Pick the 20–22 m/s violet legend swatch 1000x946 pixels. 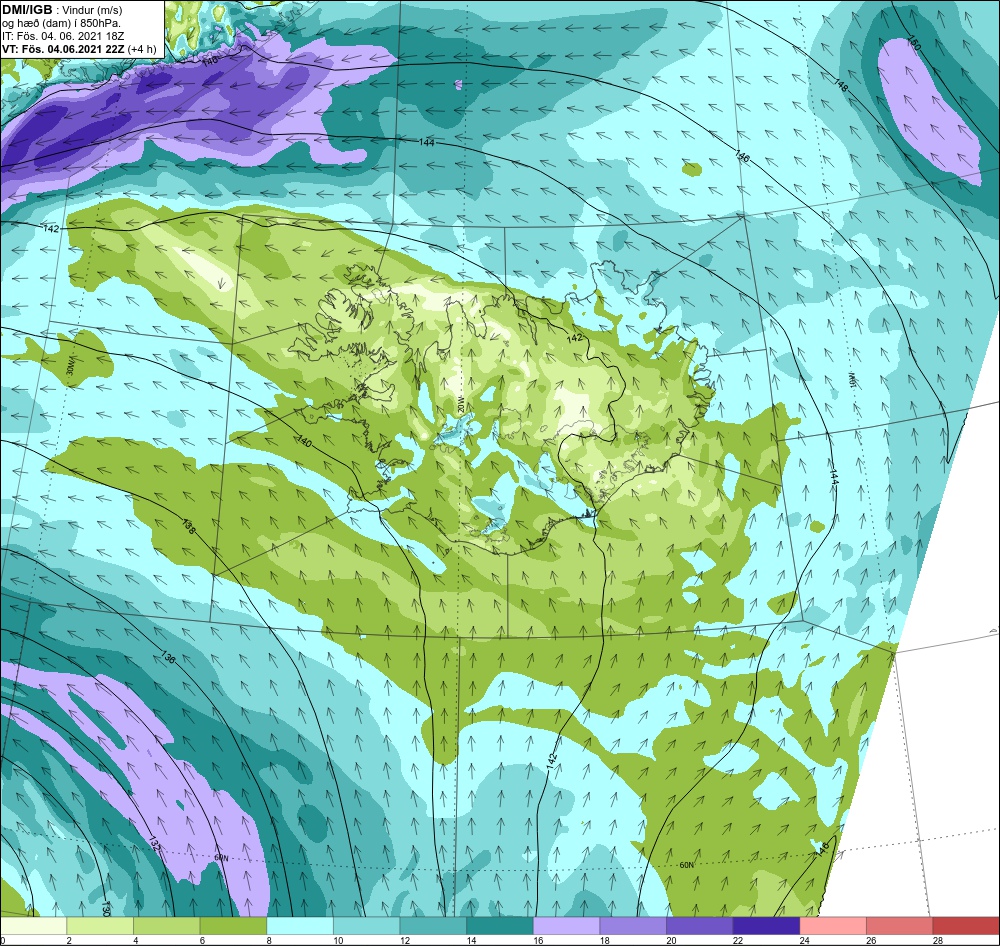pos(700,926)
